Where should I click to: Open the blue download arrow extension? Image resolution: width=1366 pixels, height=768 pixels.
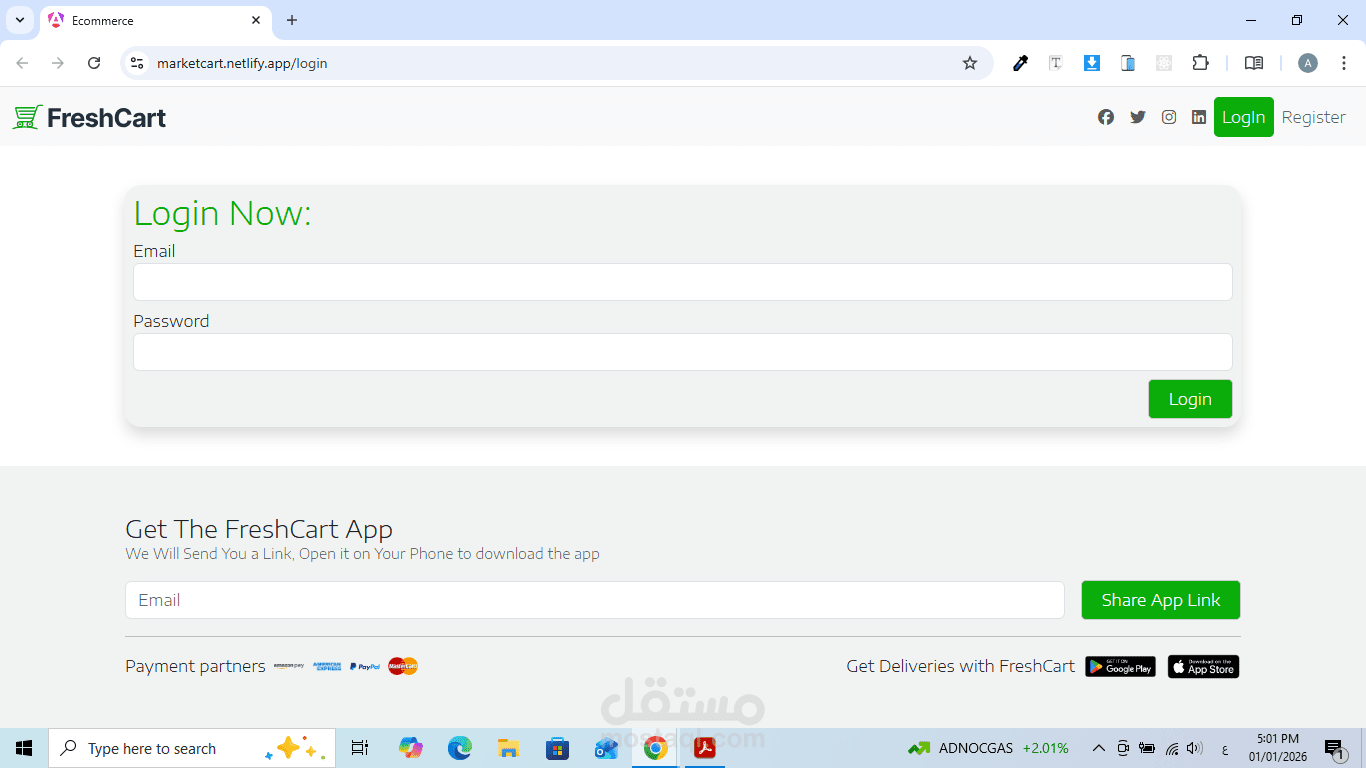click(1092, 63)
